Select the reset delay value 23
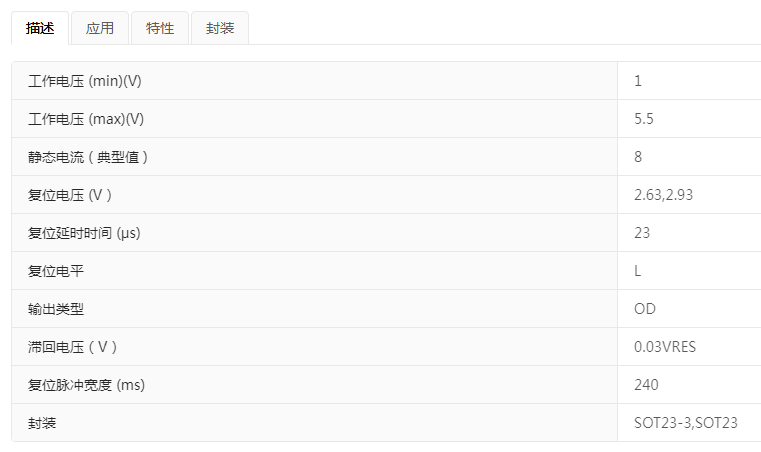The image size is (761, 452). 642,233
